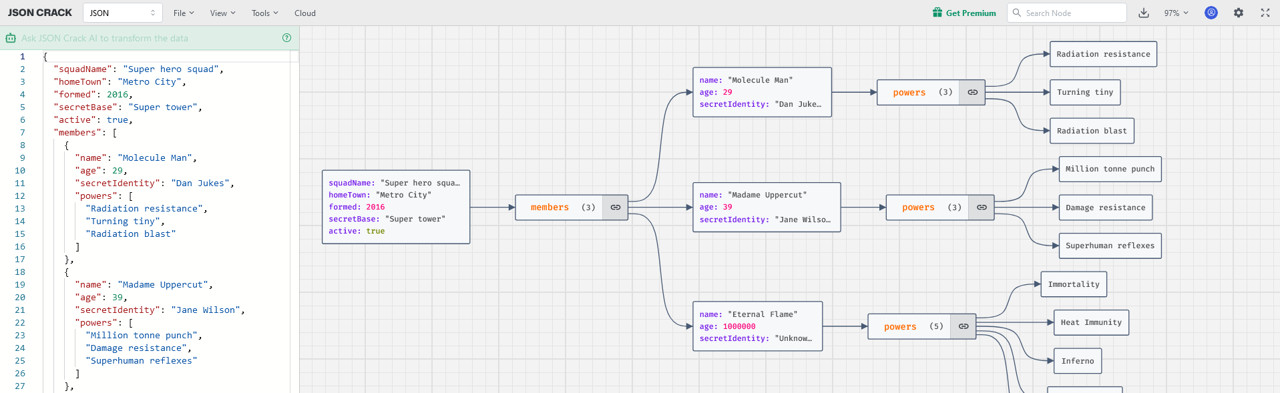Select the Radiation blast graph node
Viewport: 1280px width, 393px height.
click(1092, 131)
